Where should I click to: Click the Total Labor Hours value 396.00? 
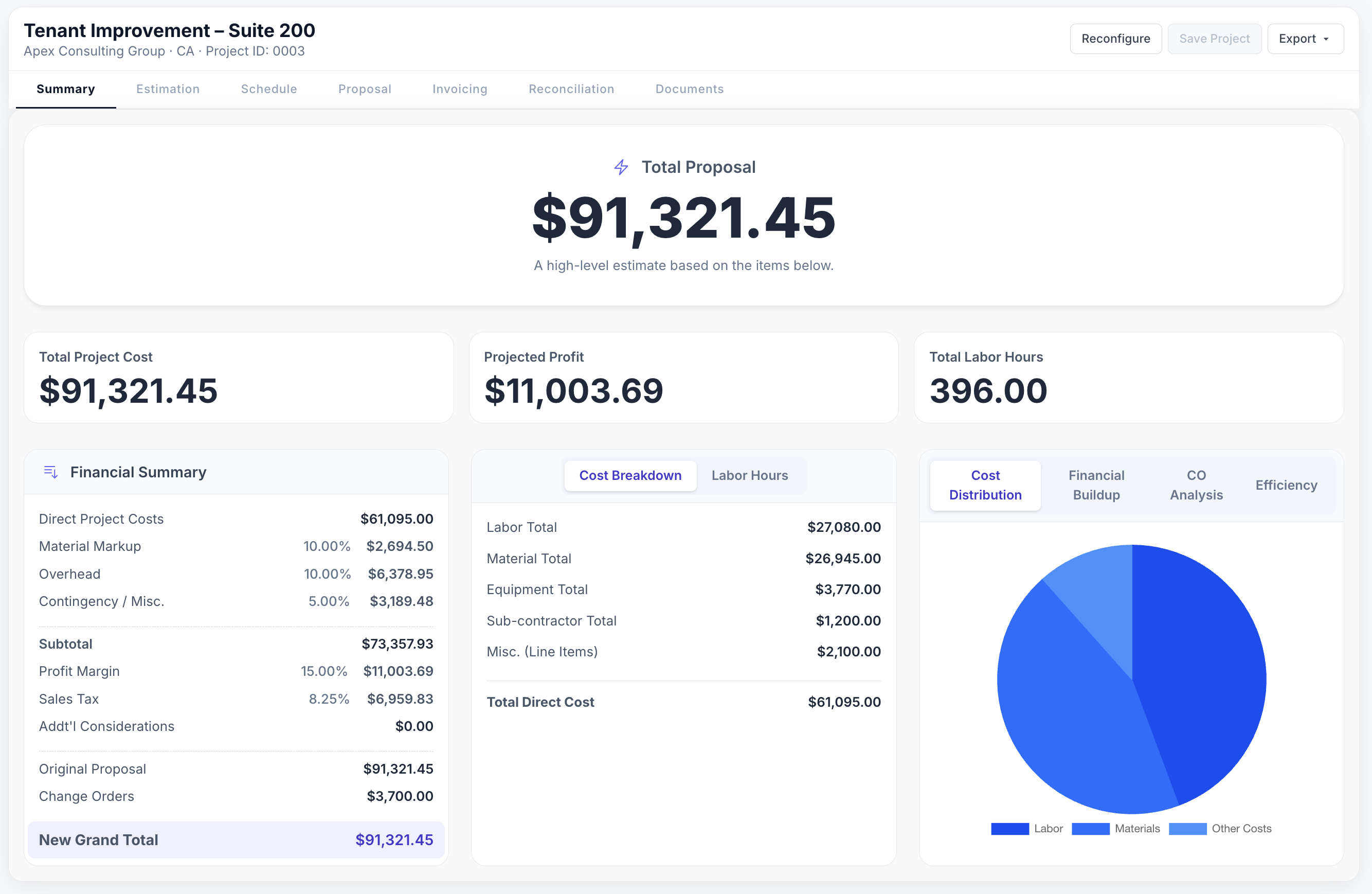[988, 390]
